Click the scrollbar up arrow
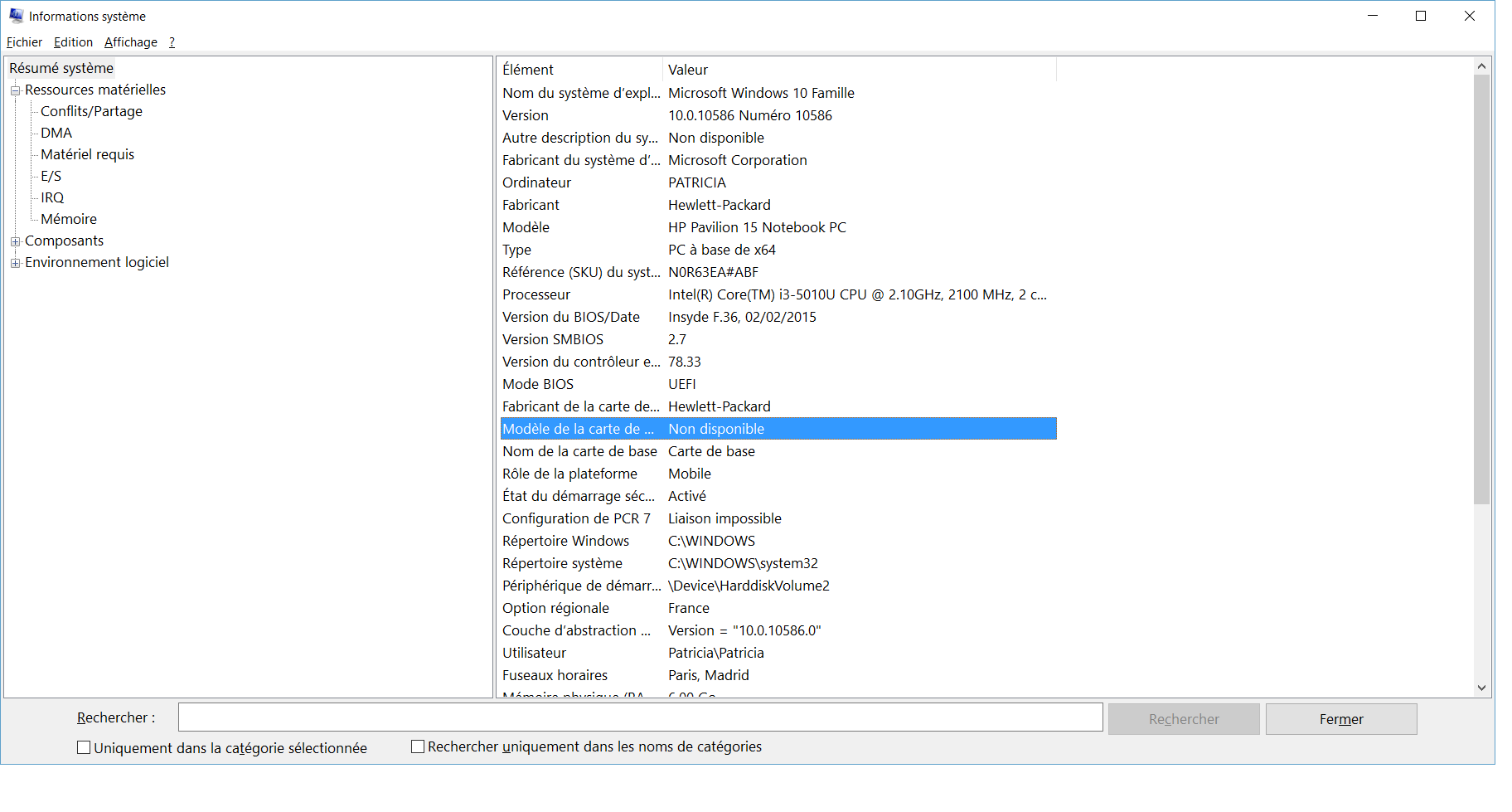 (x=1481, y=66)
